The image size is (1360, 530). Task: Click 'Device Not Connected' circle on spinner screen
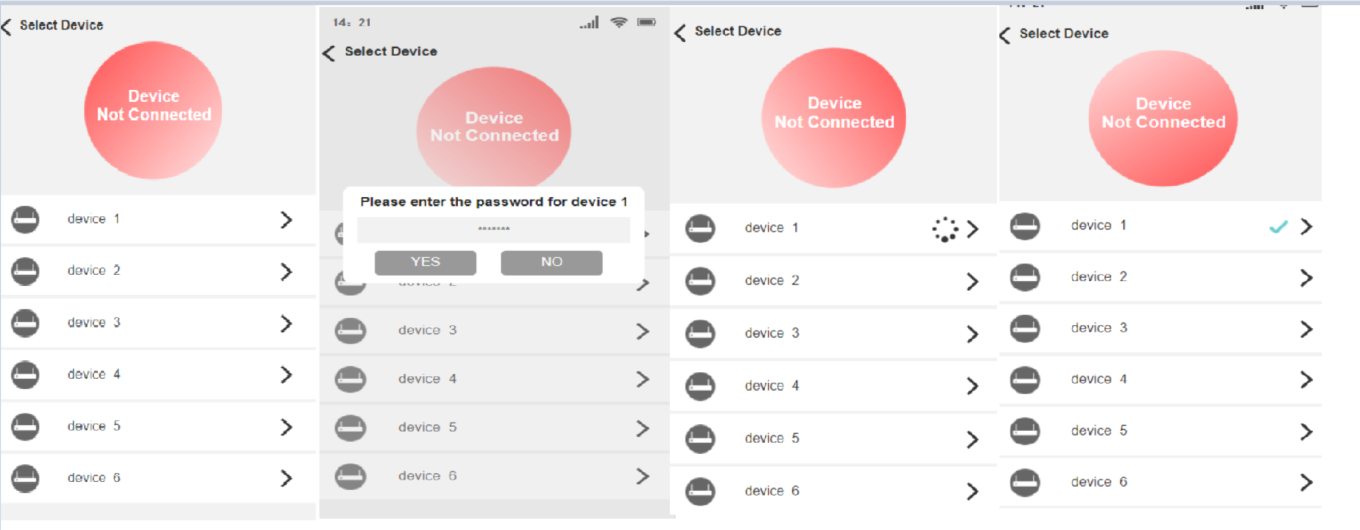(834, 117)
